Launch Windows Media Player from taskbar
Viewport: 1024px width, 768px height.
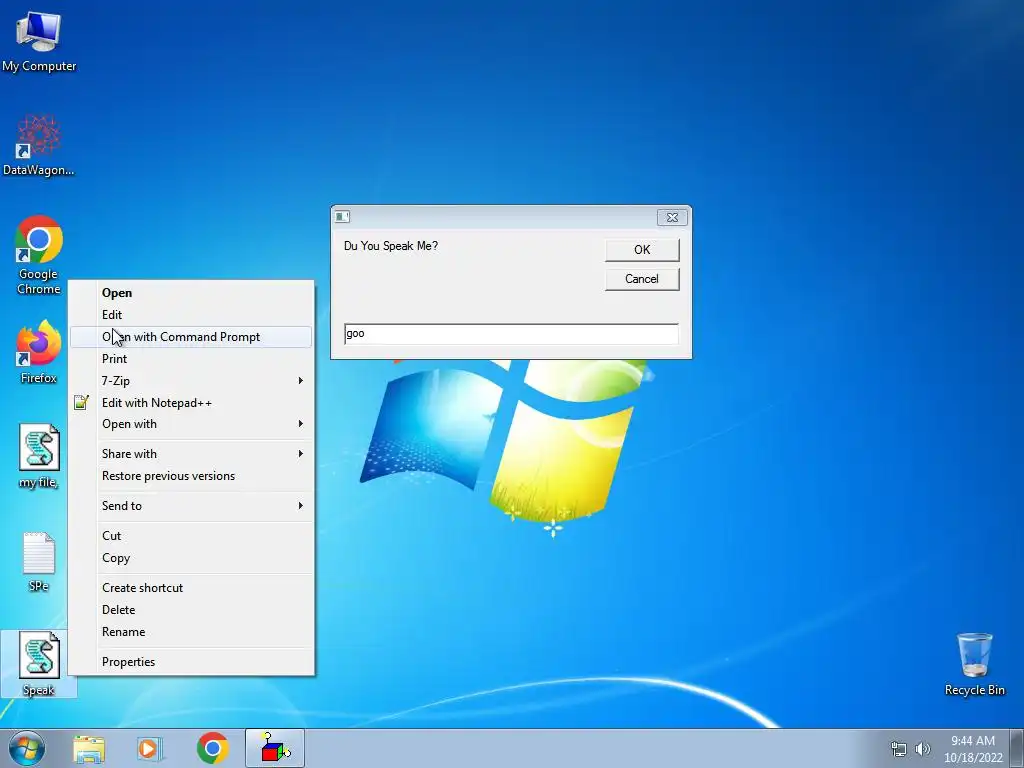pyautogui.click(x=149, y=749)
